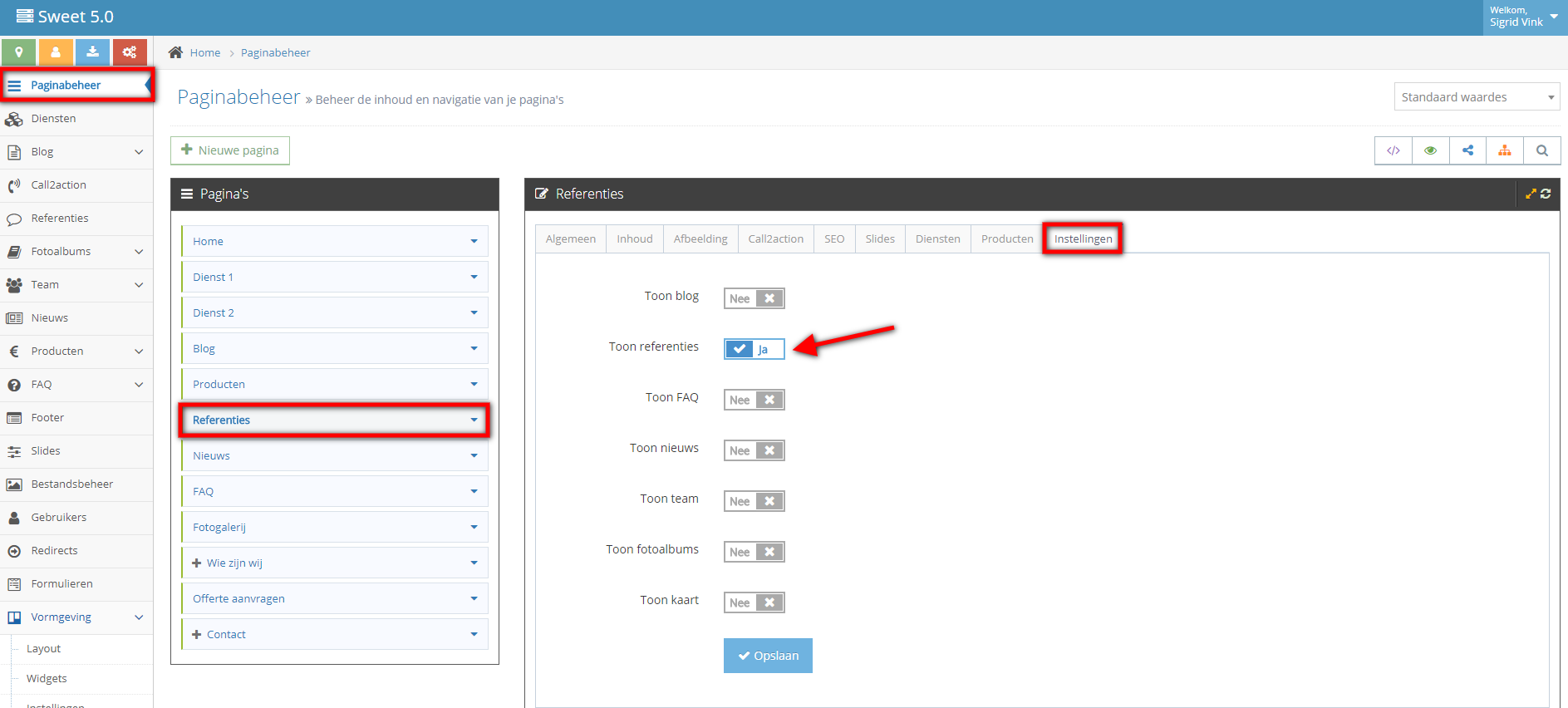Image resolution: width=1568 pixels, height=708 pixels.
Task: Click the plus icon next to Contact page
Action: 197,634
